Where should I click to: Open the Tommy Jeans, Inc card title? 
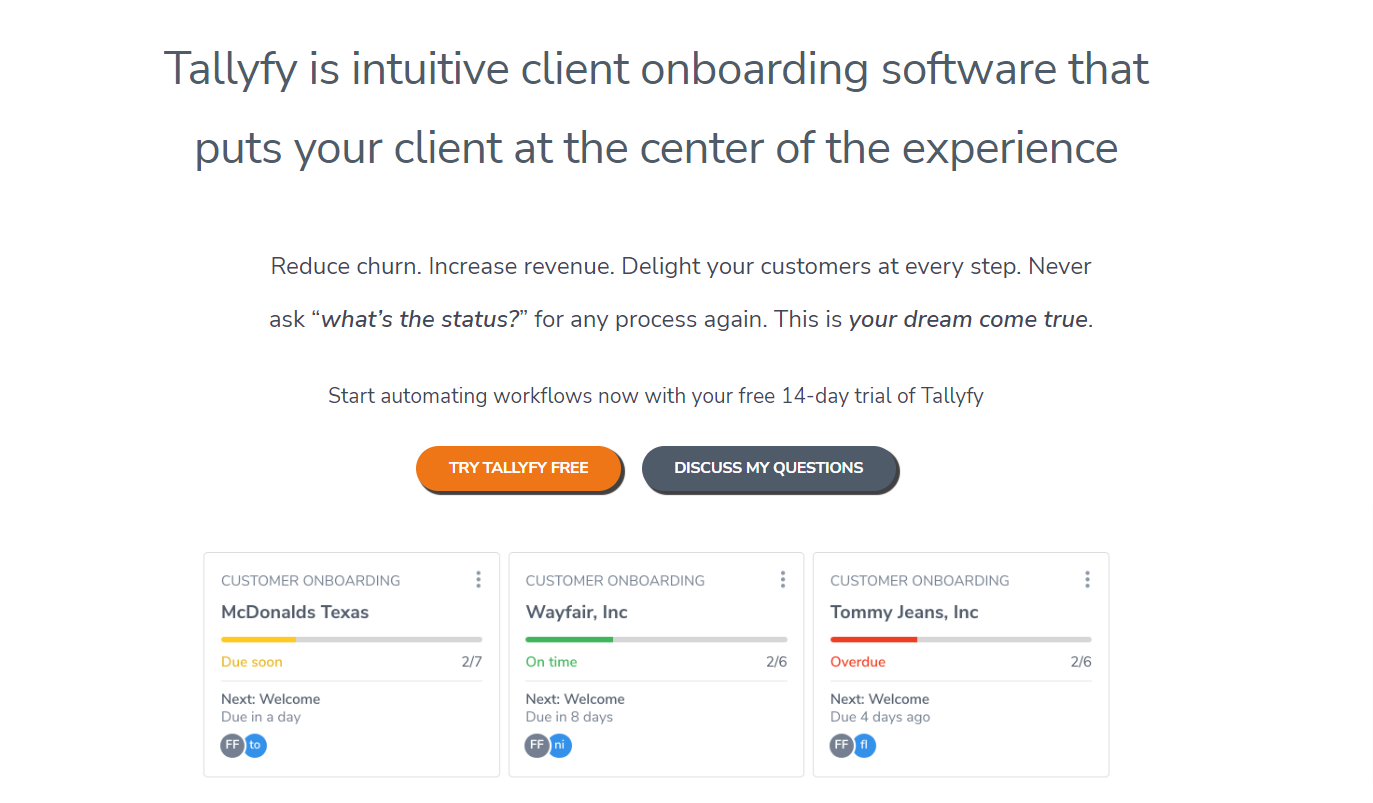tap(904, 612)
